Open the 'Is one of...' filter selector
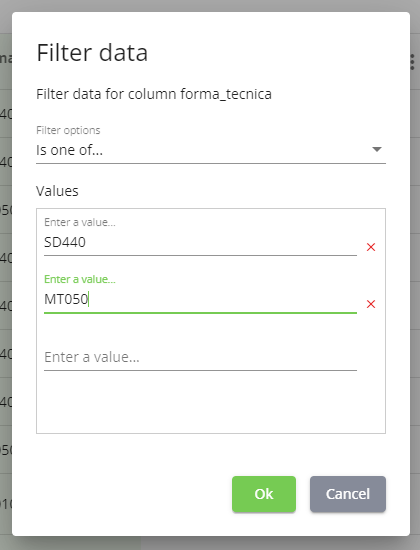The height and width of the screenshot is (550, 420). [x=211, y=150]
